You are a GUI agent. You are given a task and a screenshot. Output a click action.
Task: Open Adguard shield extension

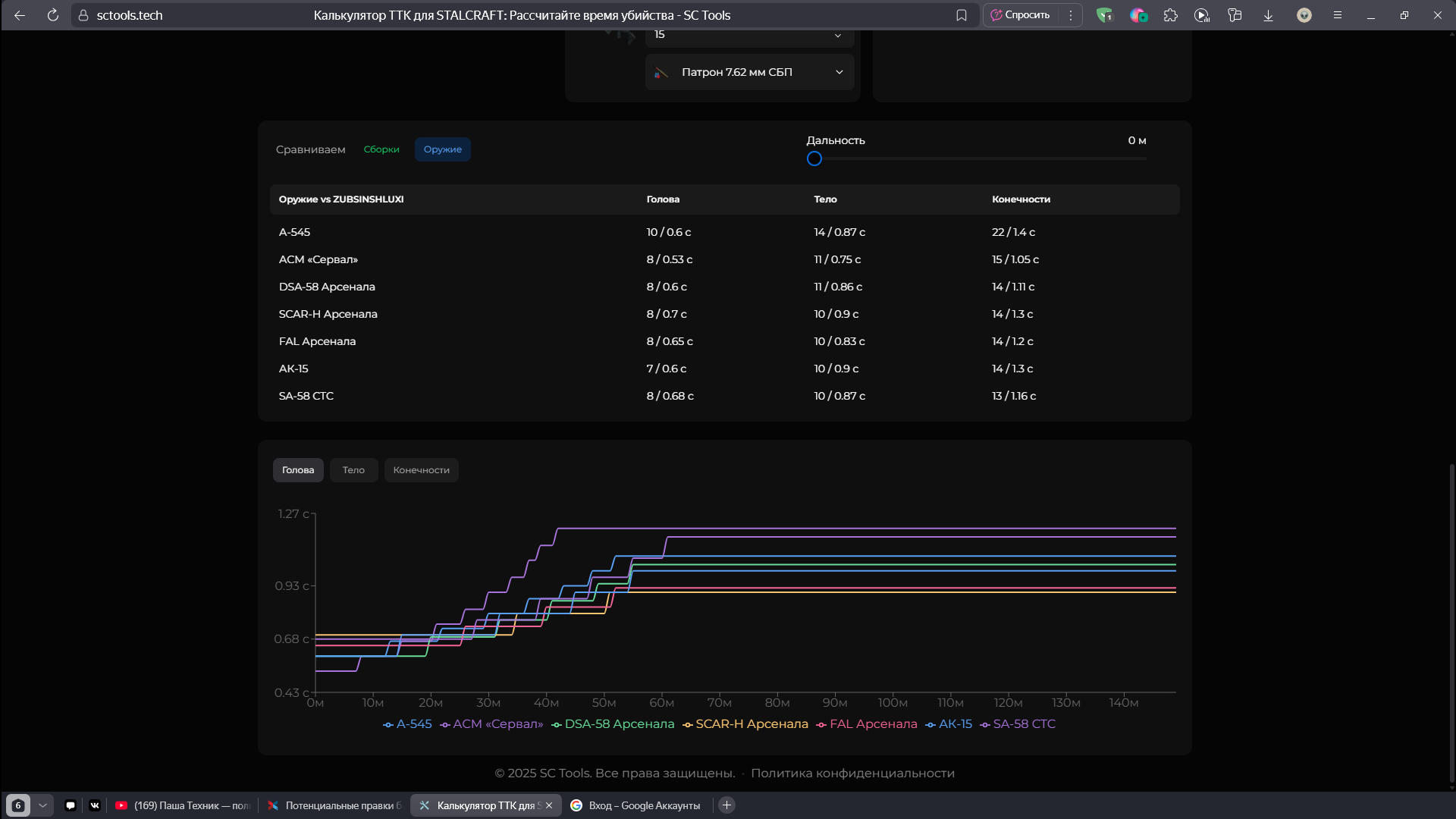[x=1104, y=15]
